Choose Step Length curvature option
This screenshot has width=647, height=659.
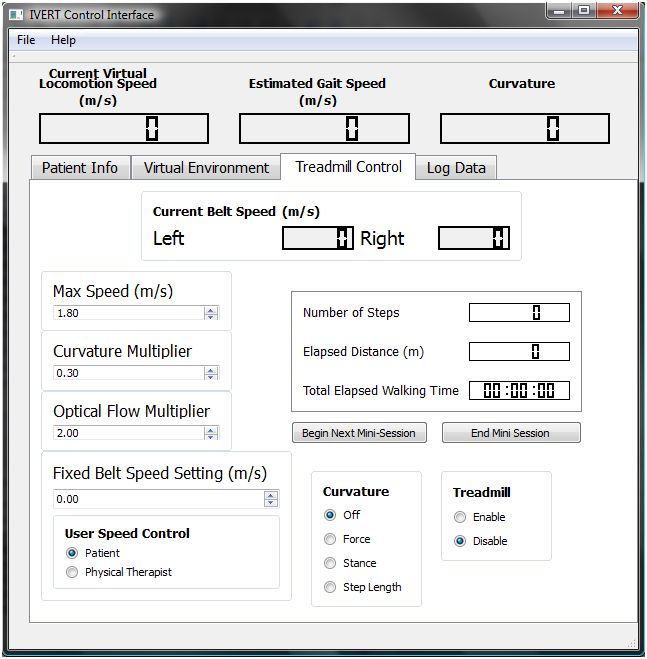(x=330, y=587)
